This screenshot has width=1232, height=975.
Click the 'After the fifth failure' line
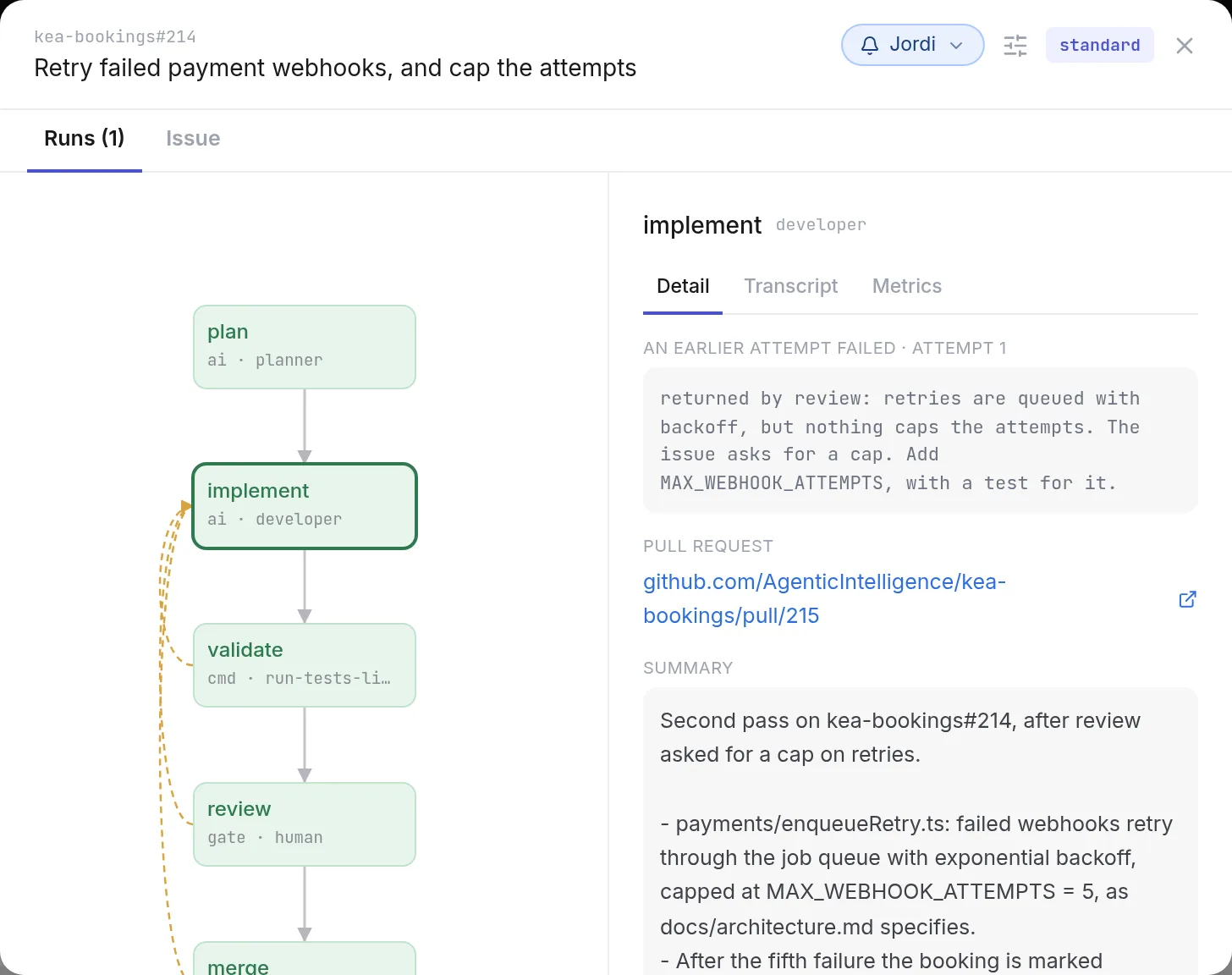[881, 961]
